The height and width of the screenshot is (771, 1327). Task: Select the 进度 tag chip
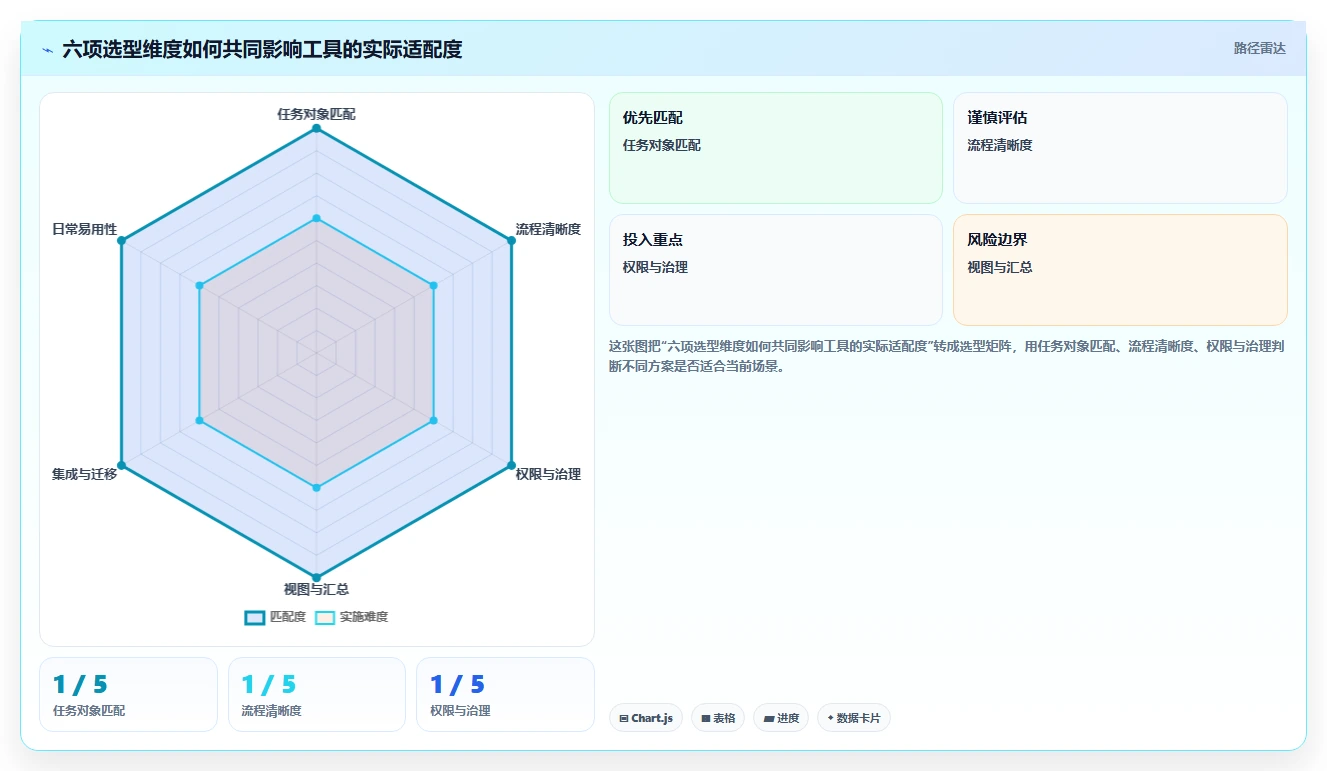click(781, 718)
